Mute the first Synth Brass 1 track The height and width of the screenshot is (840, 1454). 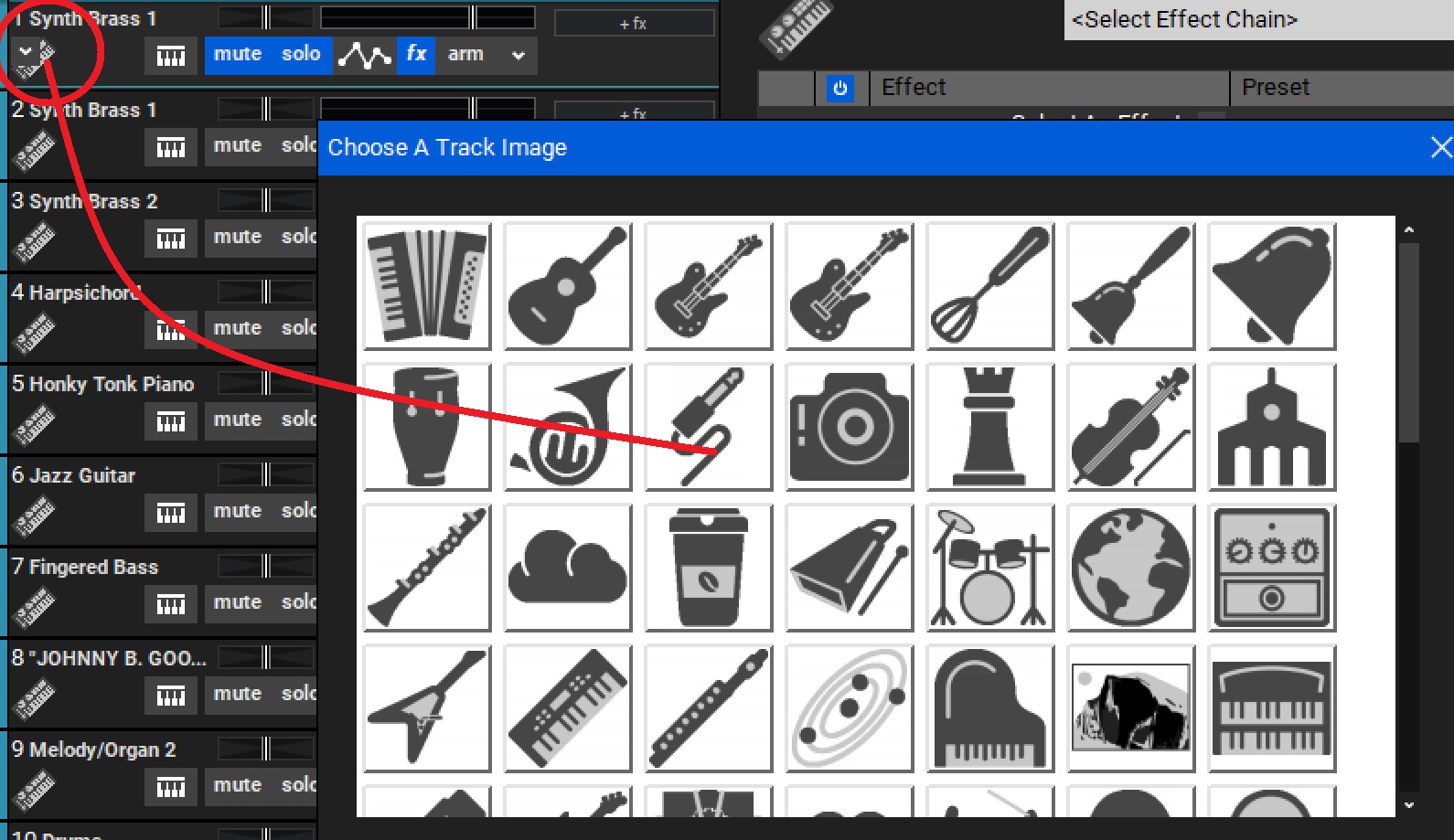tap(237, 54)
